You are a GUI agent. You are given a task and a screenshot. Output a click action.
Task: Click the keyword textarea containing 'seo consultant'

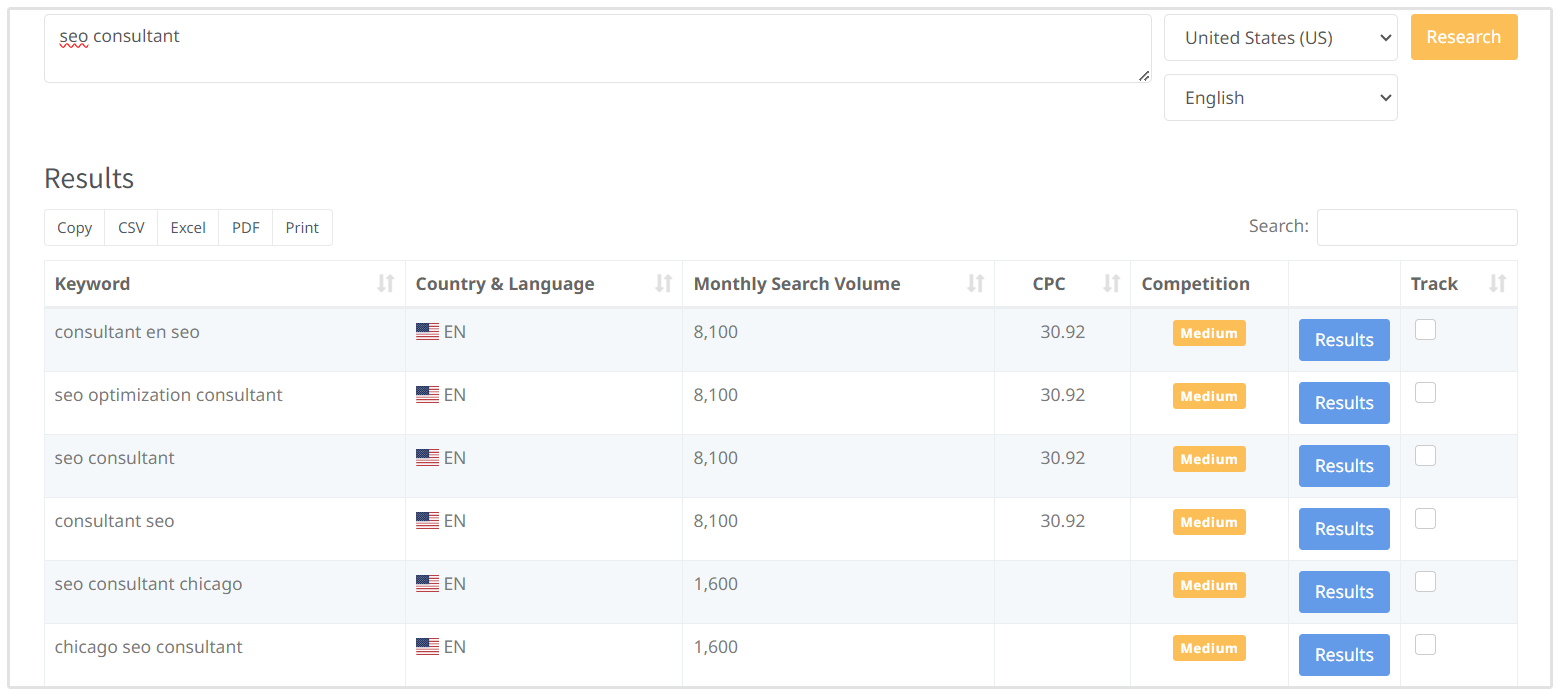[x=597, y=48]
